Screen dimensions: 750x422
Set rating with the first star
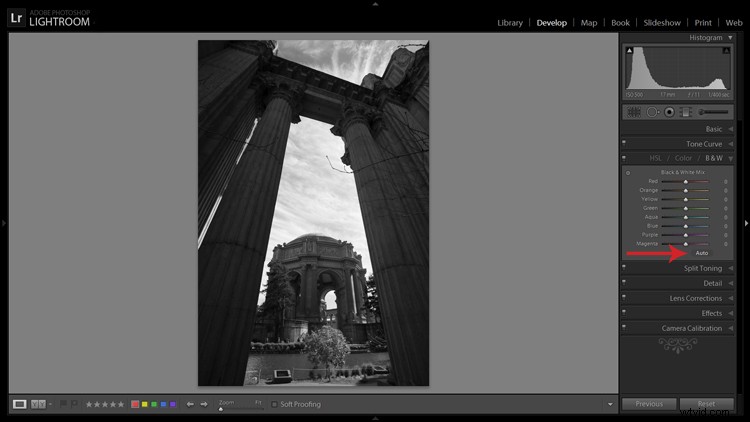tap(89, 404)
